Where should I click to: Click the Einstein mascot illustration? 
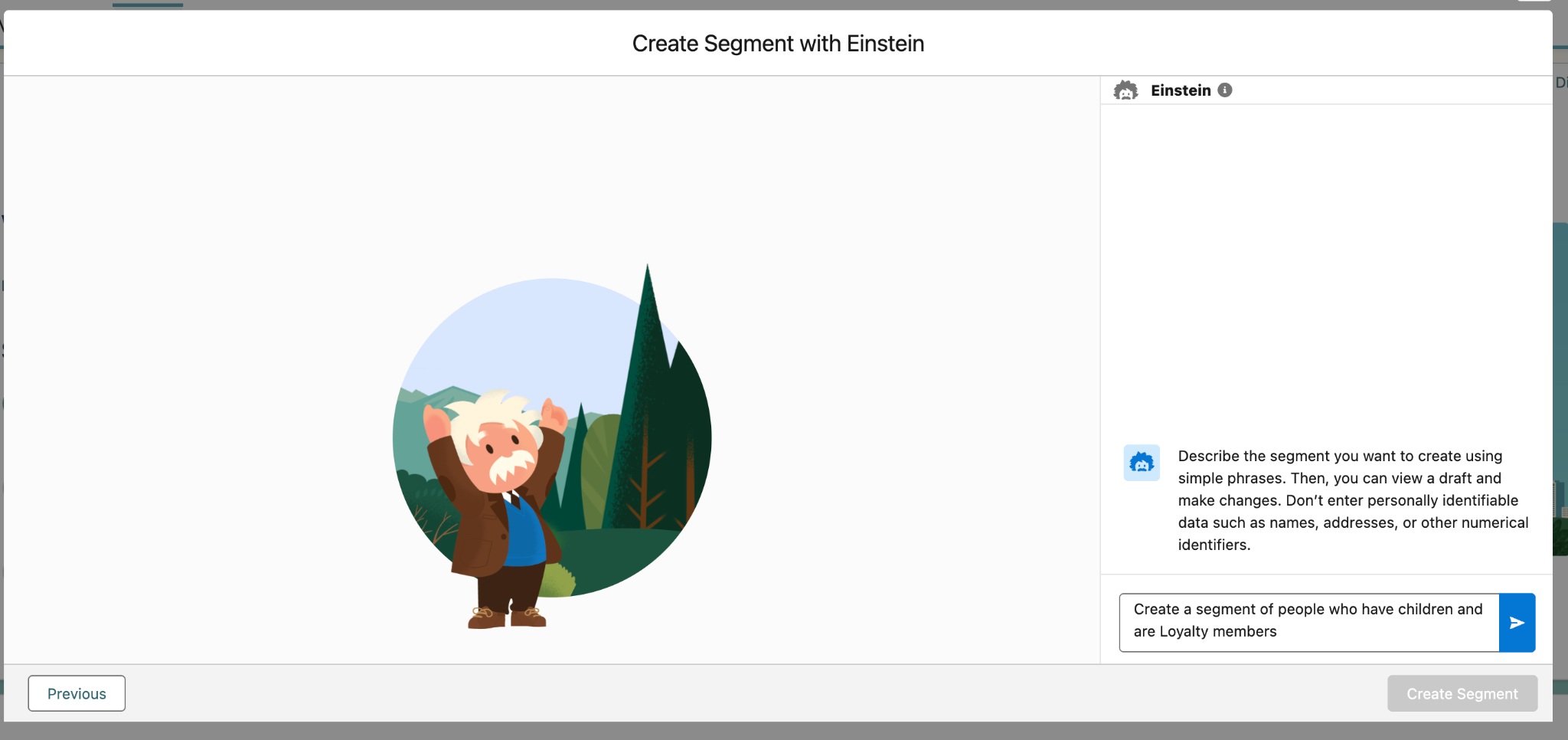pos(552,446)
